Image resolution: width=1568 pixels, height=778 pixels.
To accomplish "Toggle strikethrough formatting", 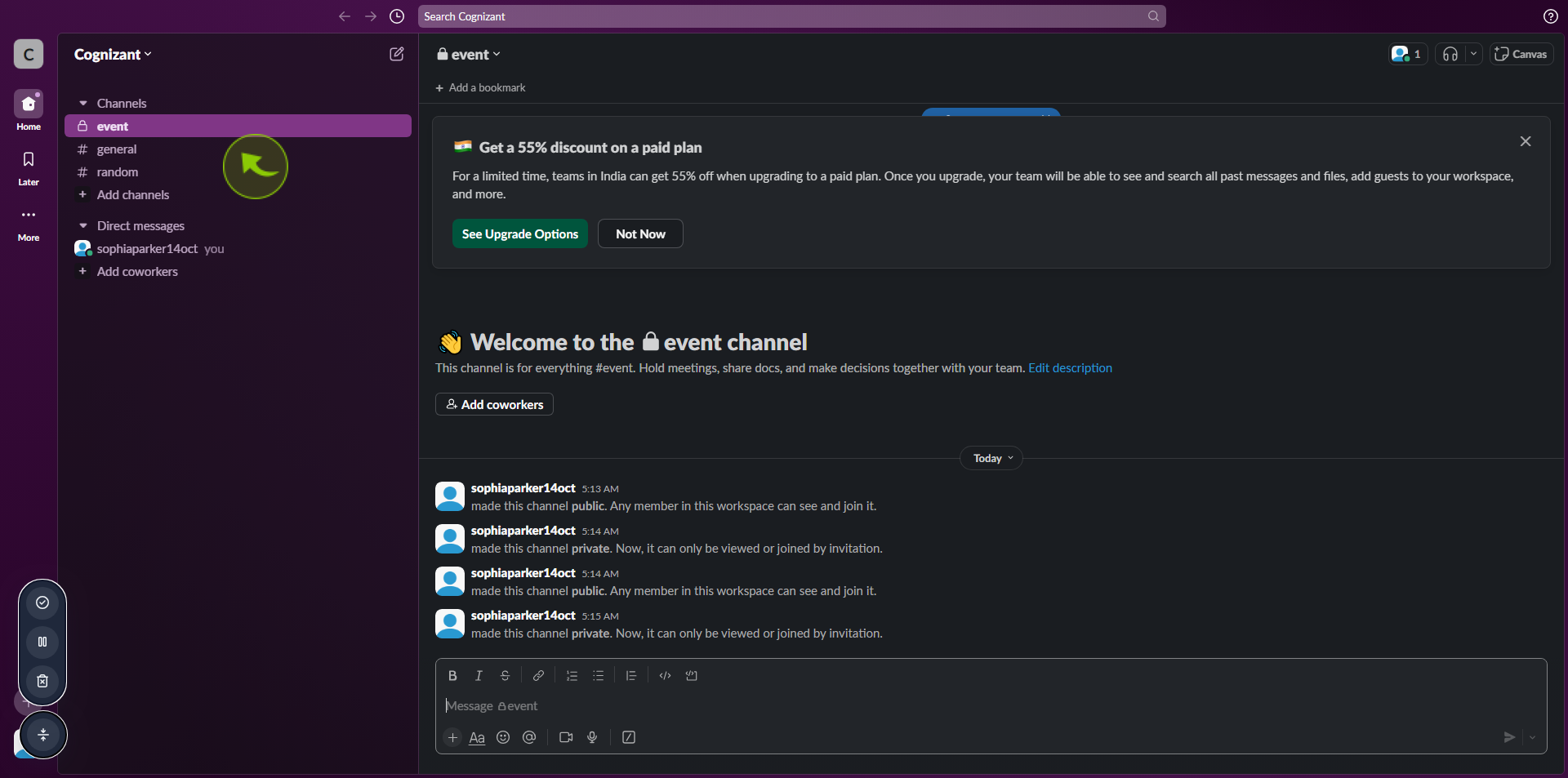I will pos(505,676).
